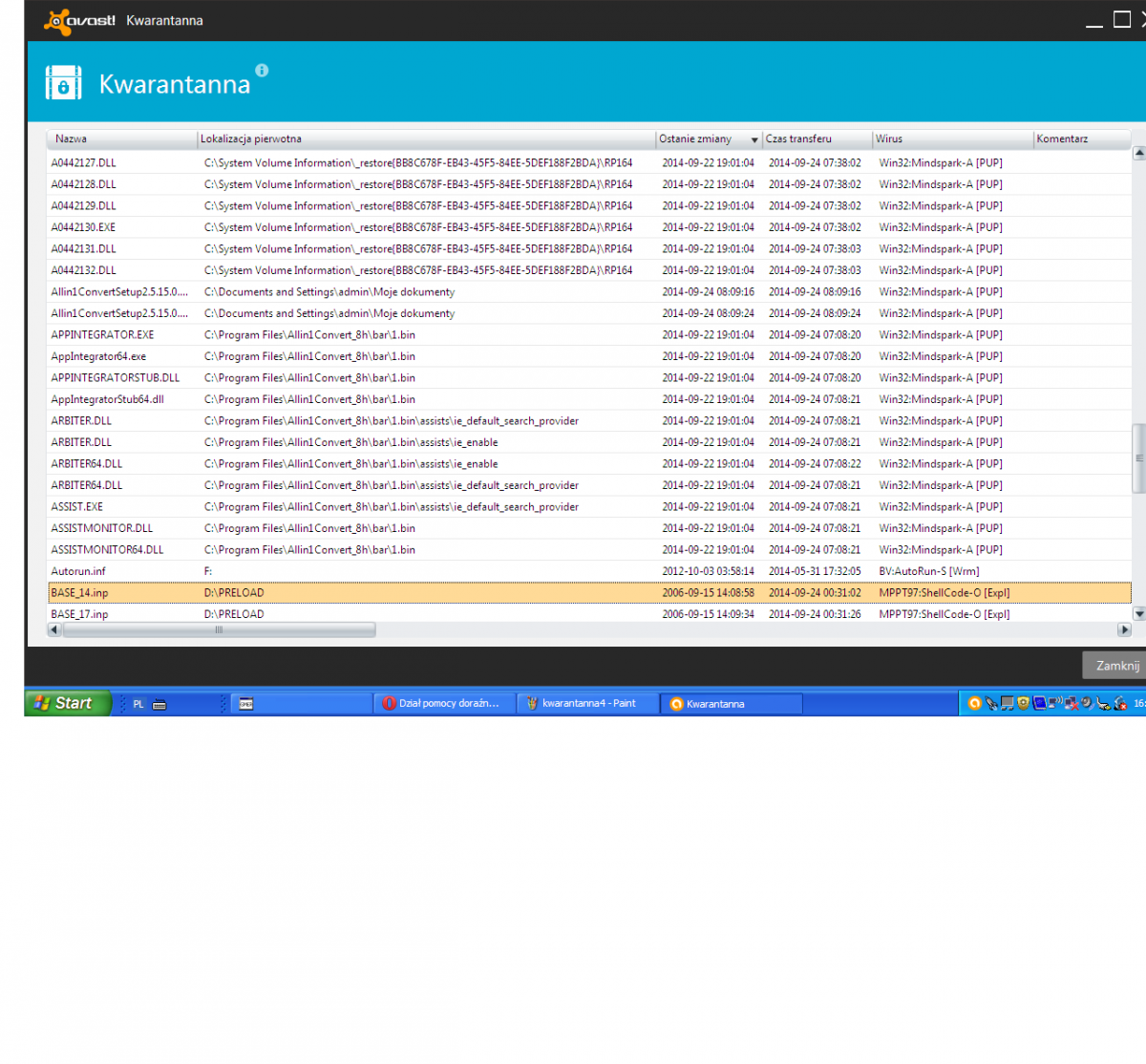Click the disconnected network tray icon with red X

1072,704
